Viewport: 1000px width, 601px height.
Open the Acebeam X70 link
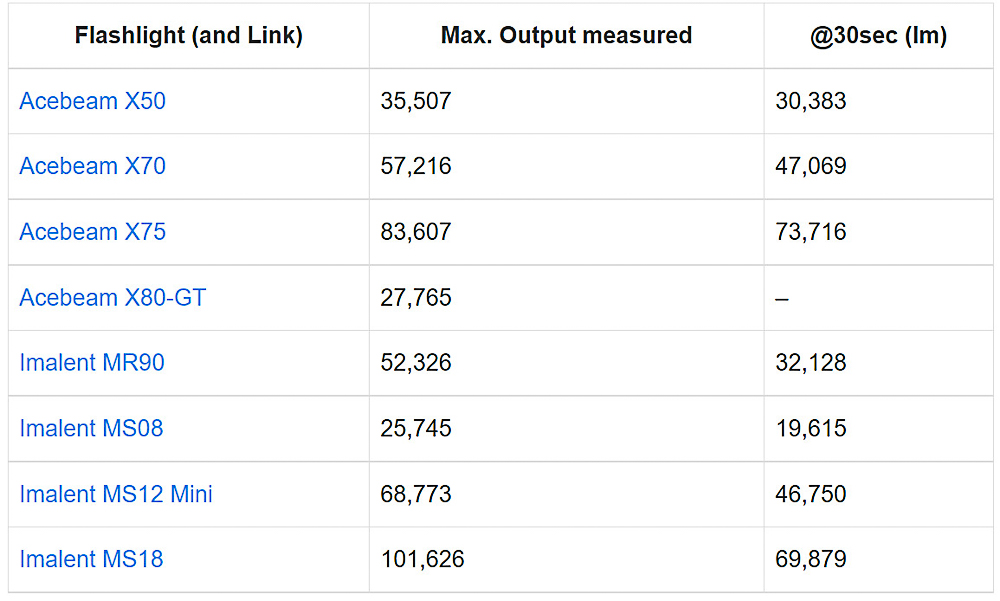tap(92, 166)
